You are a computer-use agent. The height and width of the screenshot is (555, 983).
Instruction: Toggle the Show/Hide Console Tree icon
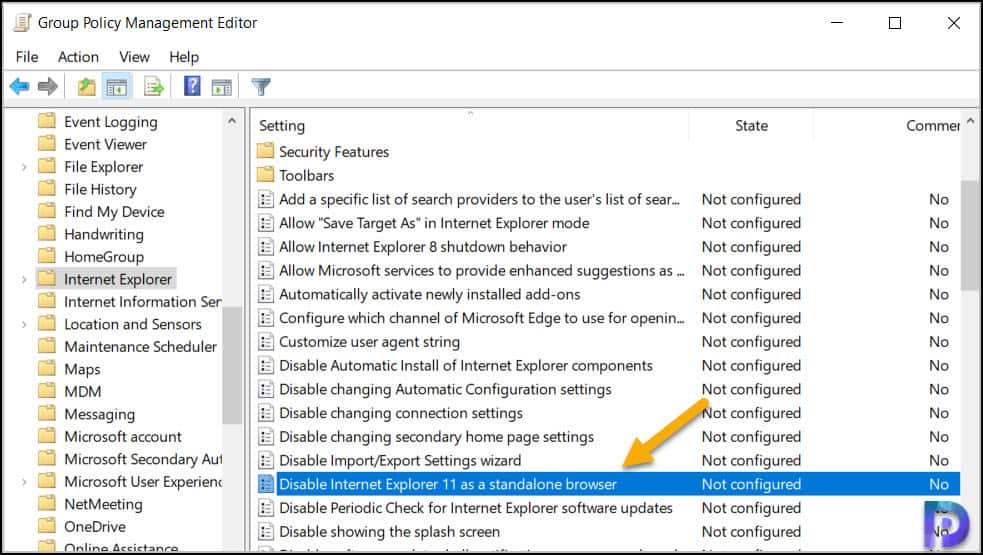117,87
